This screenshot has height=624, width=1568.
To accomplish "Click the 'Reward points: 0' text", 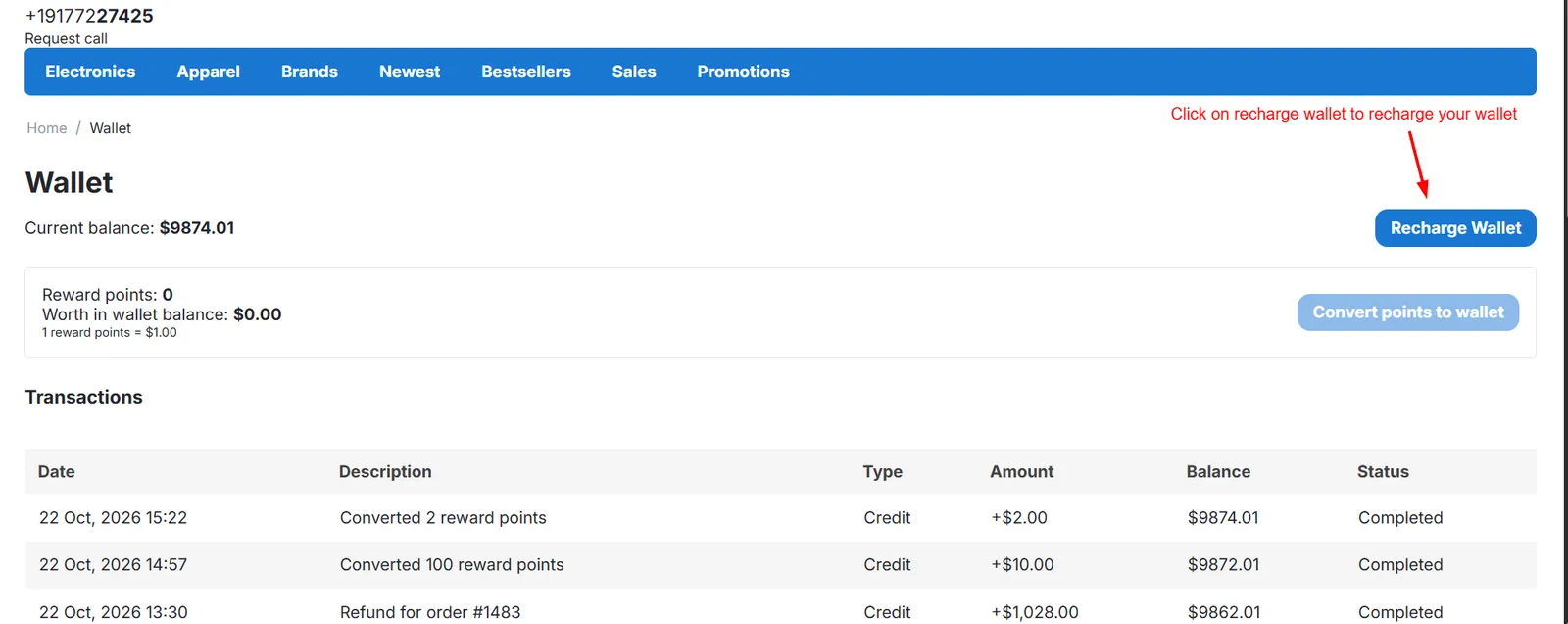I will (x=108, y=295).
